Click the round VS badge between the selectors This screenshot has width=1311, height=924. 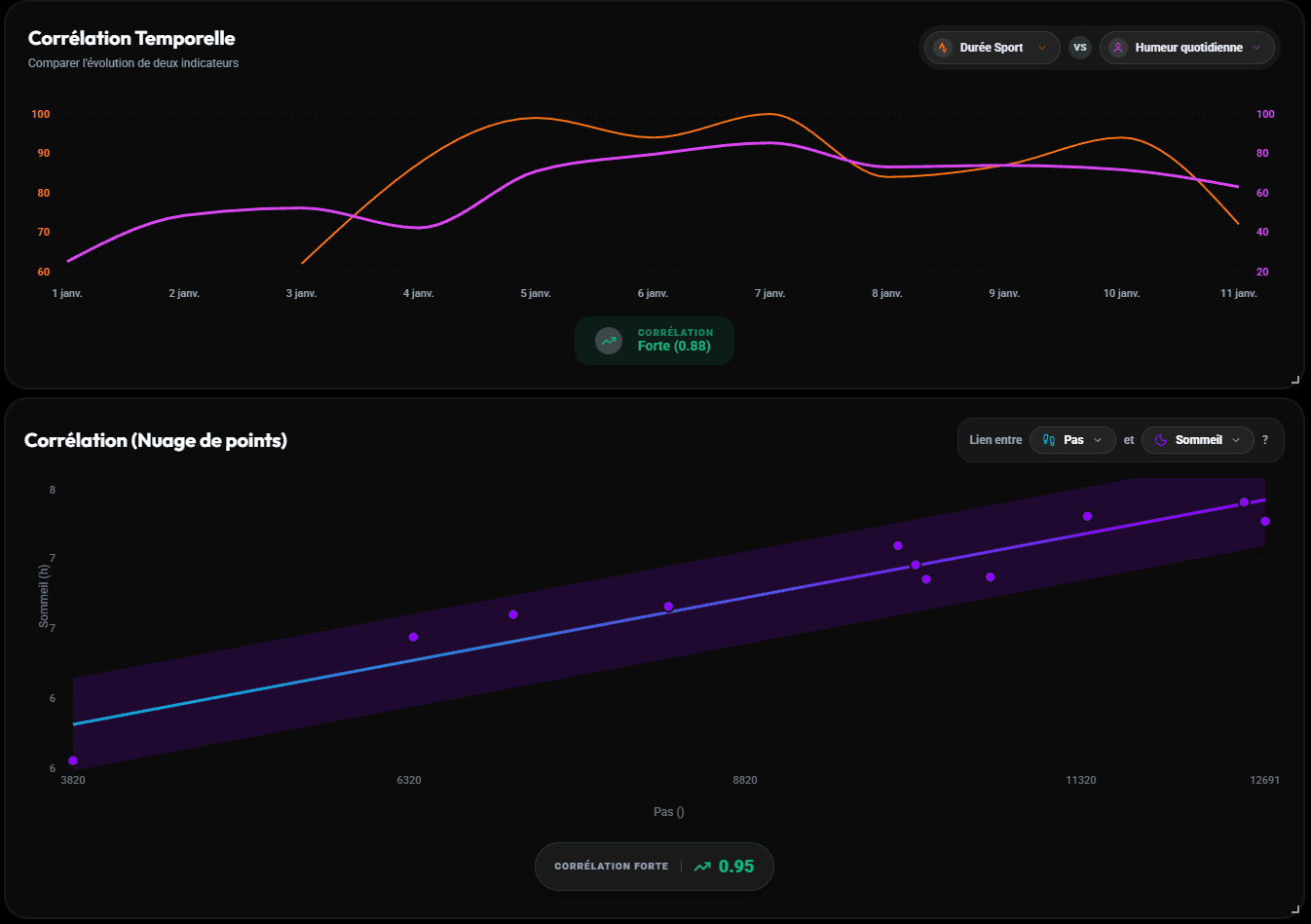1079,48
